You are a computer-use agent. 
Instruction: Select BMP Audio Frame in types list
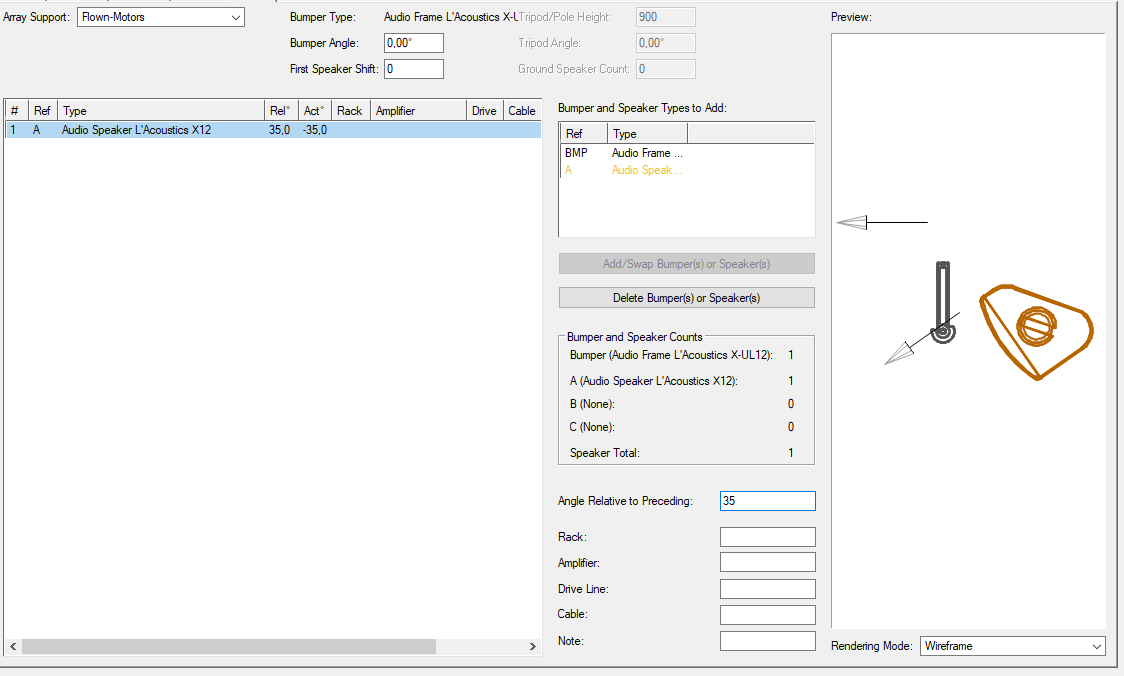[646, 153]
